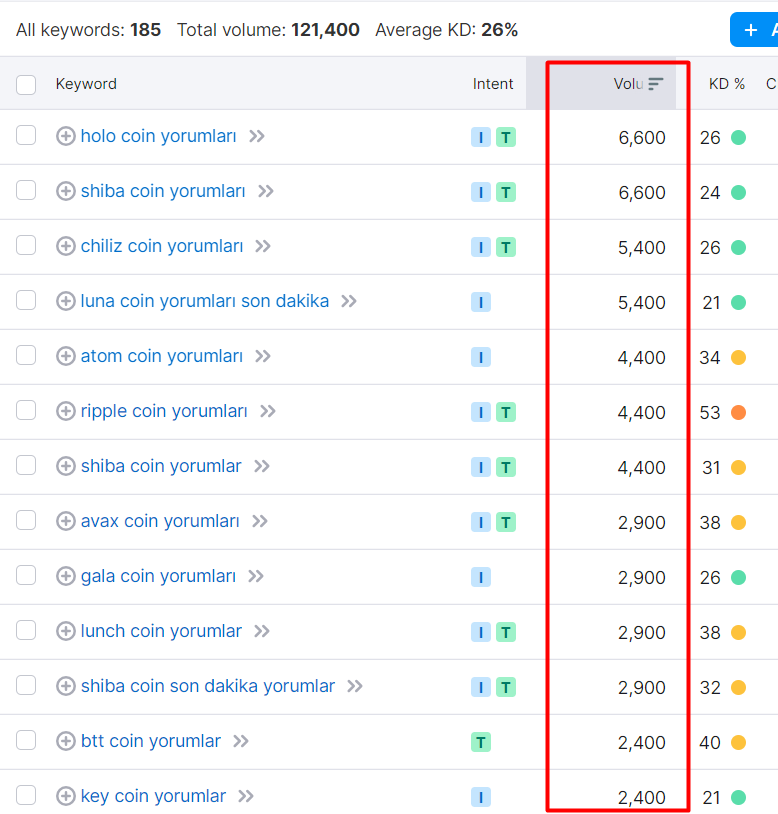778x814 pixels.
Task: Add btt coin yorumlar via plus icon
Action: 65,741
